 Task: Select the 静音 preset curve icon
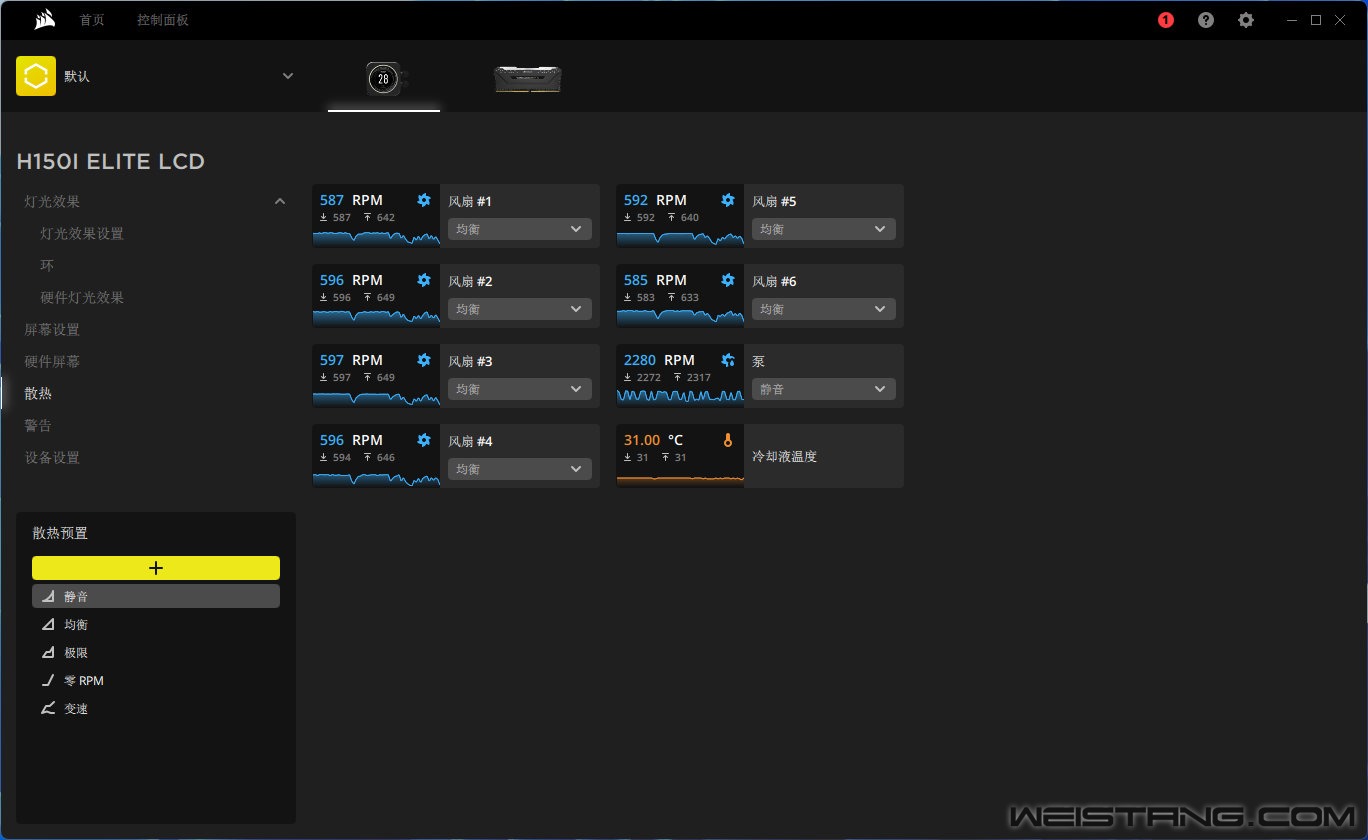pos(48,596)
